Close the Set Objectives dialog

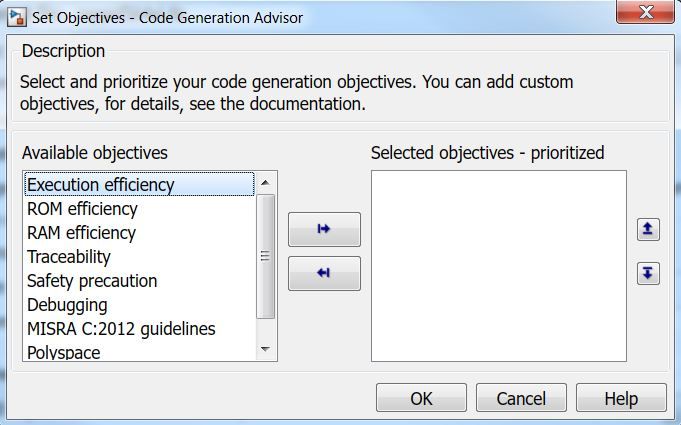tap(643, 13)
